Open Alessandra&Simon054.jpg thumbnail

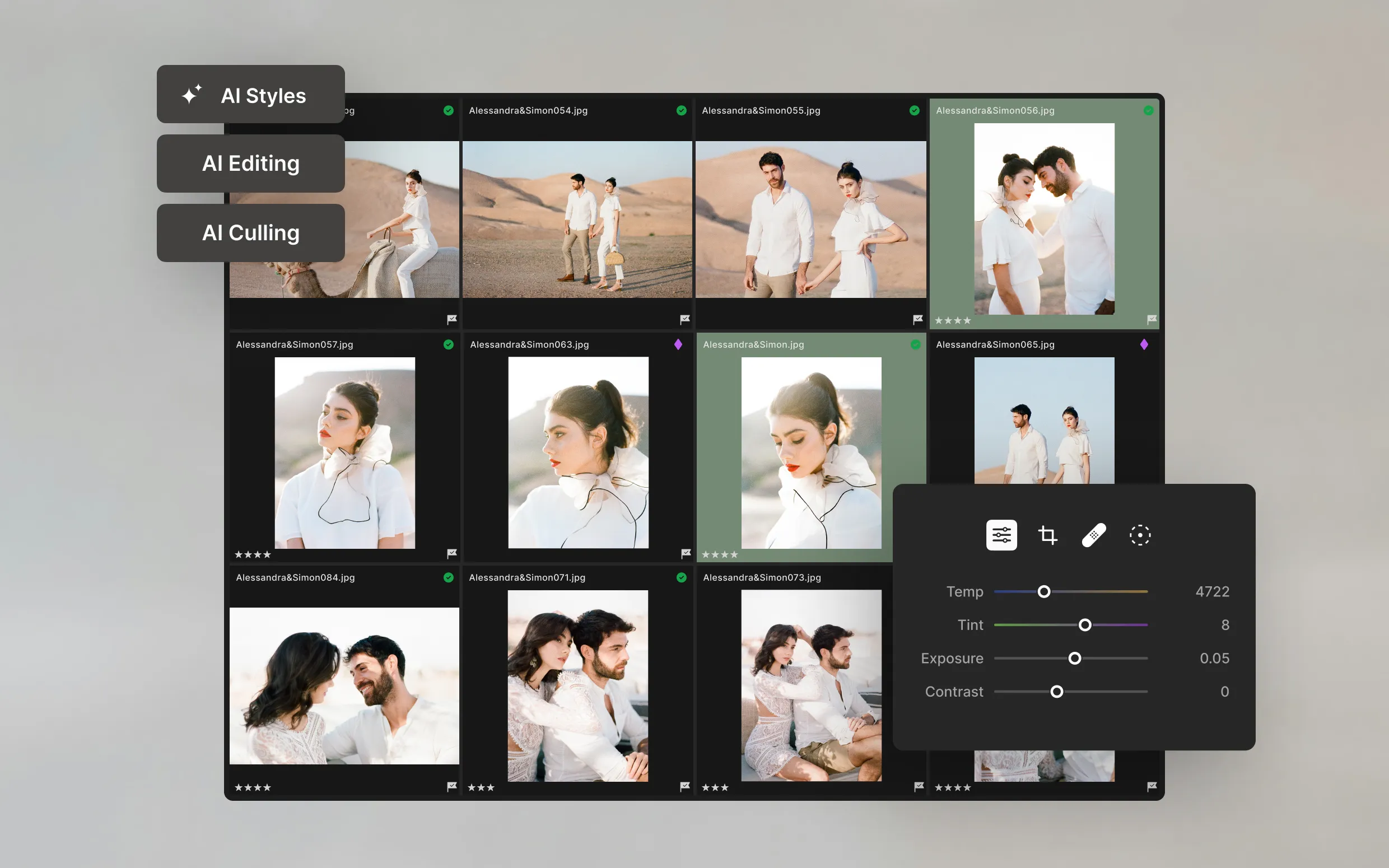577,220
